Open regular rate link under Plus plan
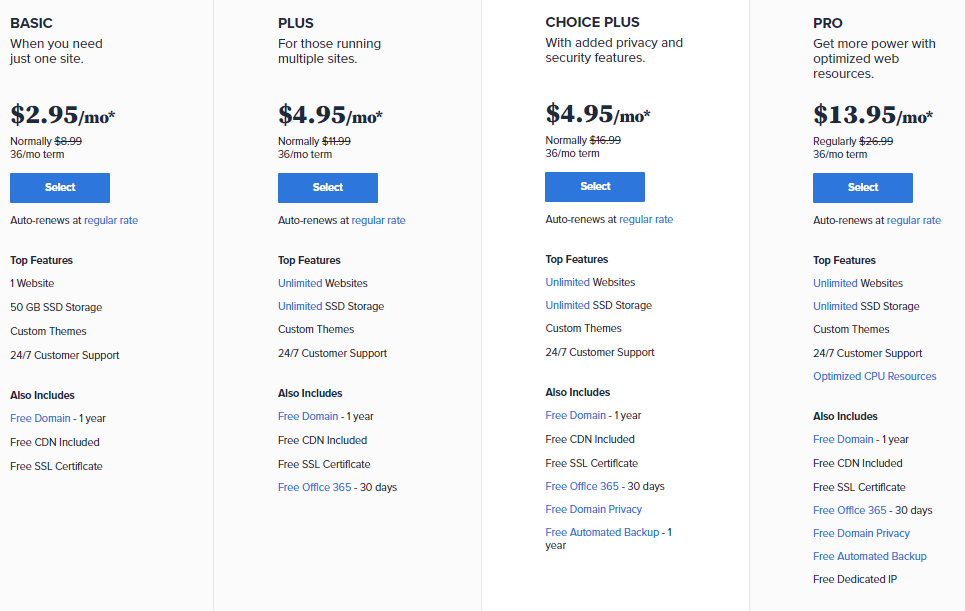 point(378,220)
